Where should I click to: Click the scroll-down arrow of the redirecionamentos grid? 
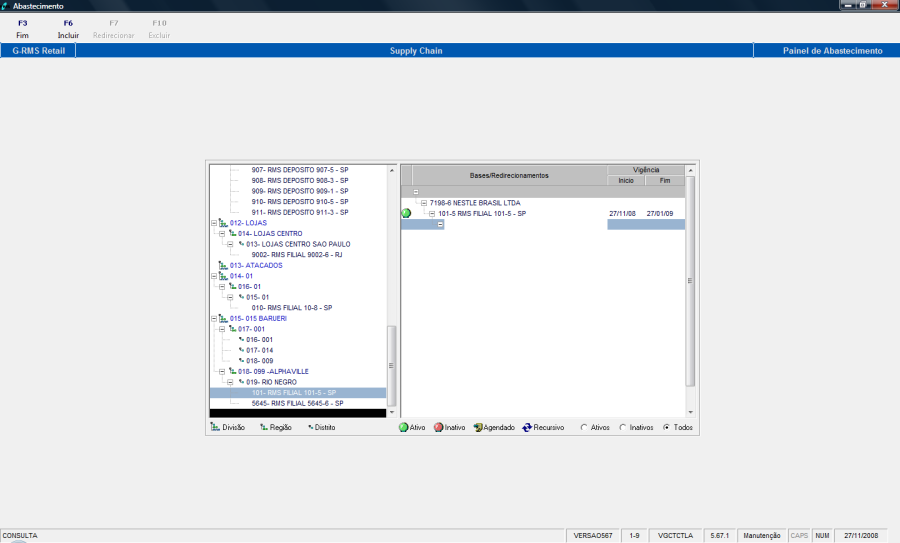click(690, 412)
